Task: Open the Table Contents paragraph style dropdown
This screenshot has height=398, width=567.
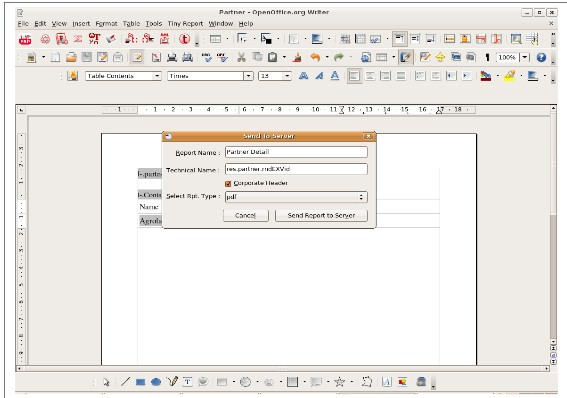Action: tap(157, 76)
